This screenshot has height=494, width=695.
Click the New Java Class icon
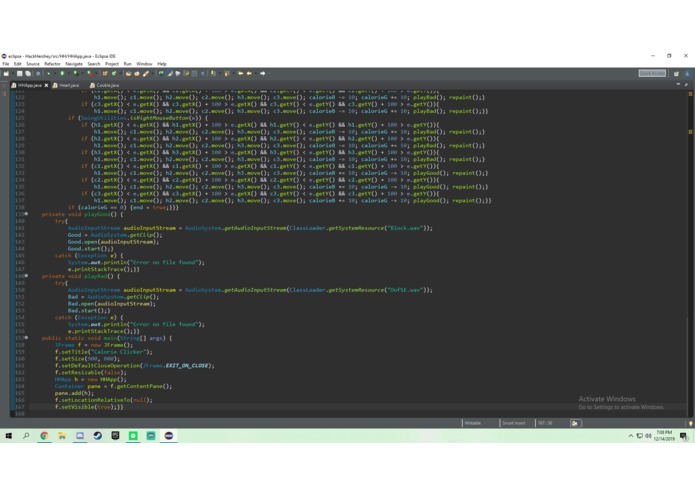pyautogui.click(x=114, y=73)
